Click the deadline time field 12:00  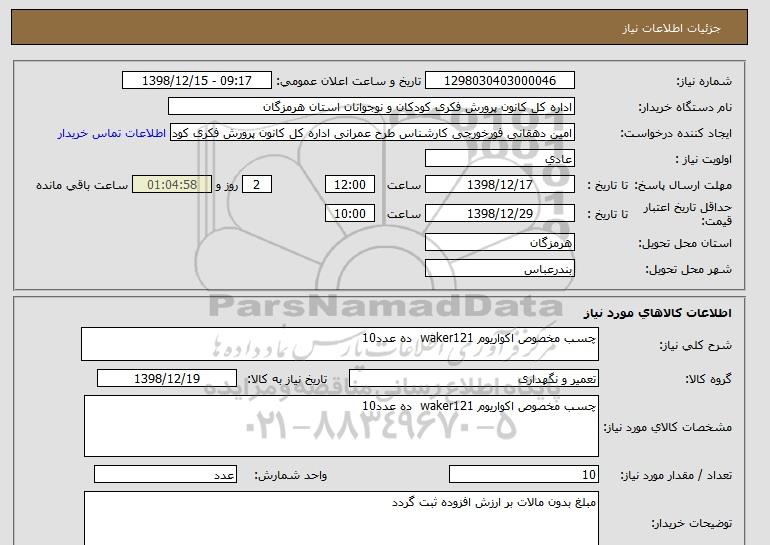350,185
